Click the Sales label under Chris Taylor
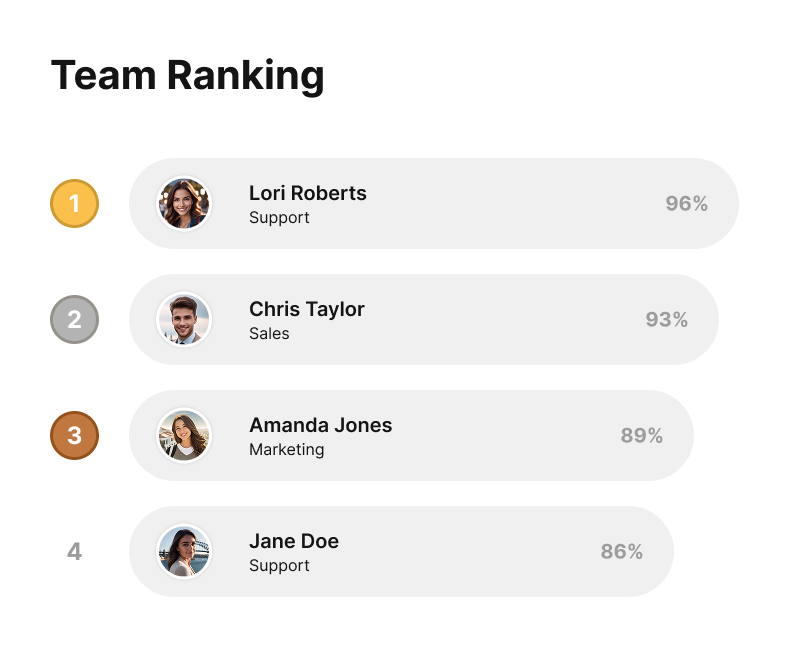Viewport: 789px width, 658px height. [269, 334]
